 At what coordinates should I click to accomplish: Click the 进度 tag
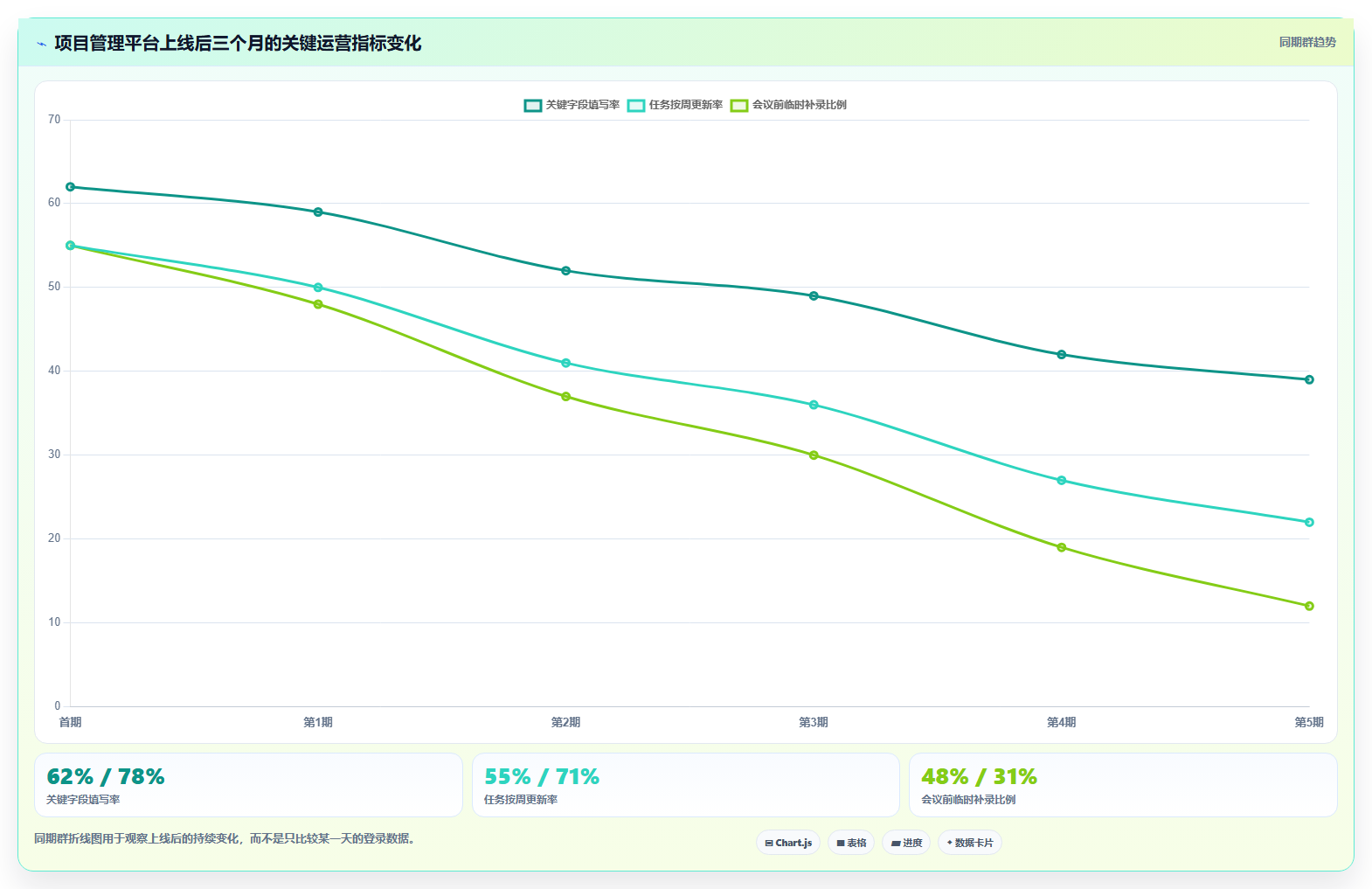(906, 843)
